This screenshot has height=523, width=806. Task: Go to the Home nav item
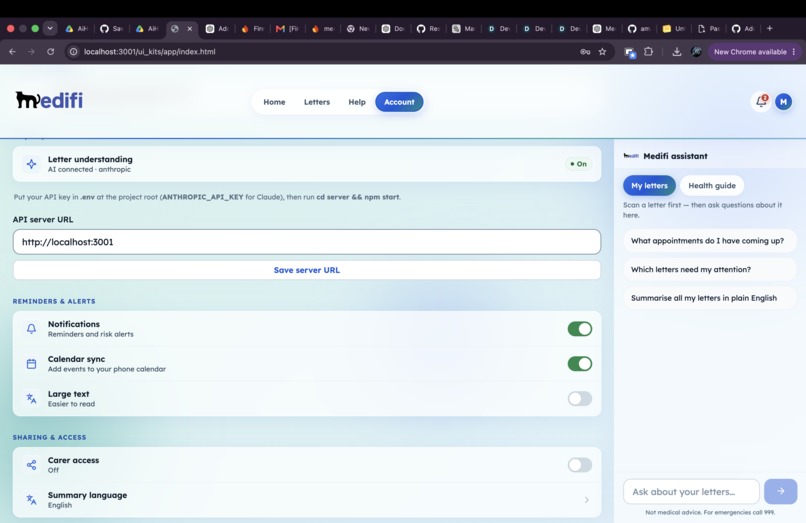pos(274,102)
